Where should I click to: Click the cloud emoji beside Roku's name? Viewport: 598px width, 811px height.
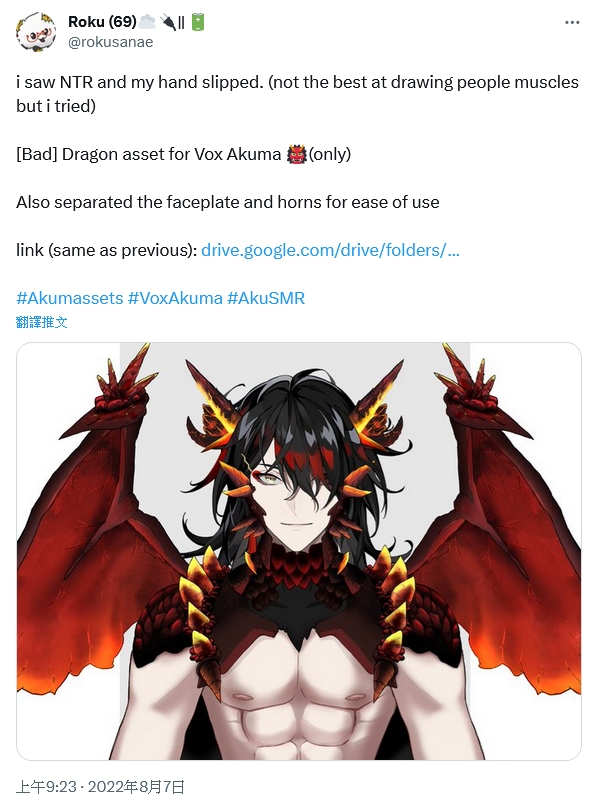(147, 22)
